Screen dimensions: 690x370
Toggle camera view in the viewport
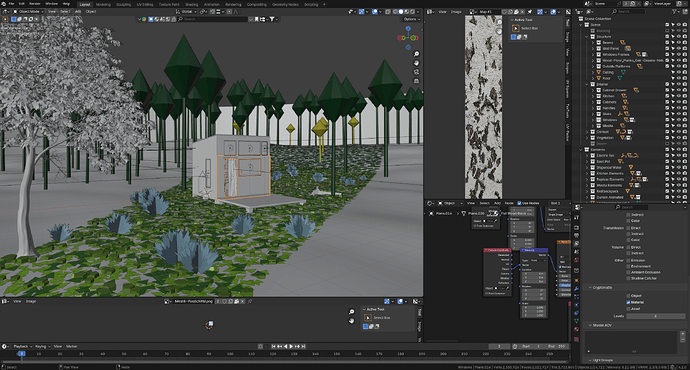pos(416,72)
